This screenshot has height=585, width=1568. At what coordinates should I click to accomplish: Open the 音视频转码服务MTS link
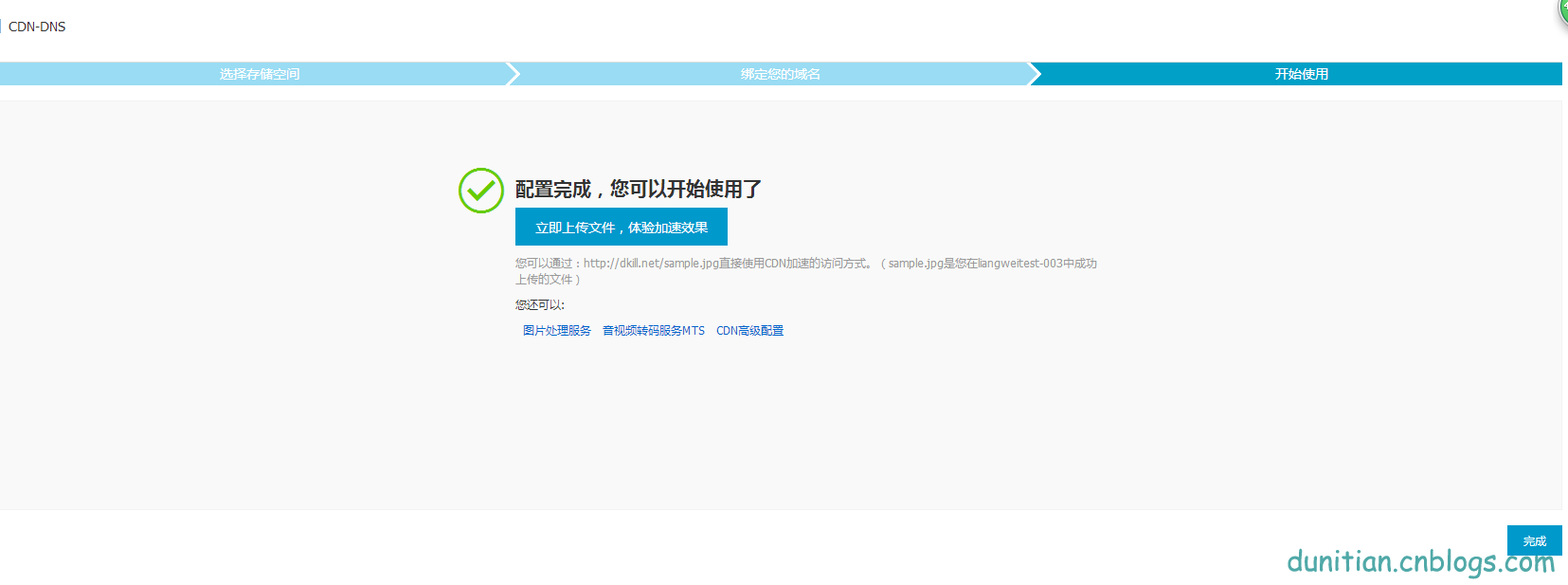[x=654, y=331]
